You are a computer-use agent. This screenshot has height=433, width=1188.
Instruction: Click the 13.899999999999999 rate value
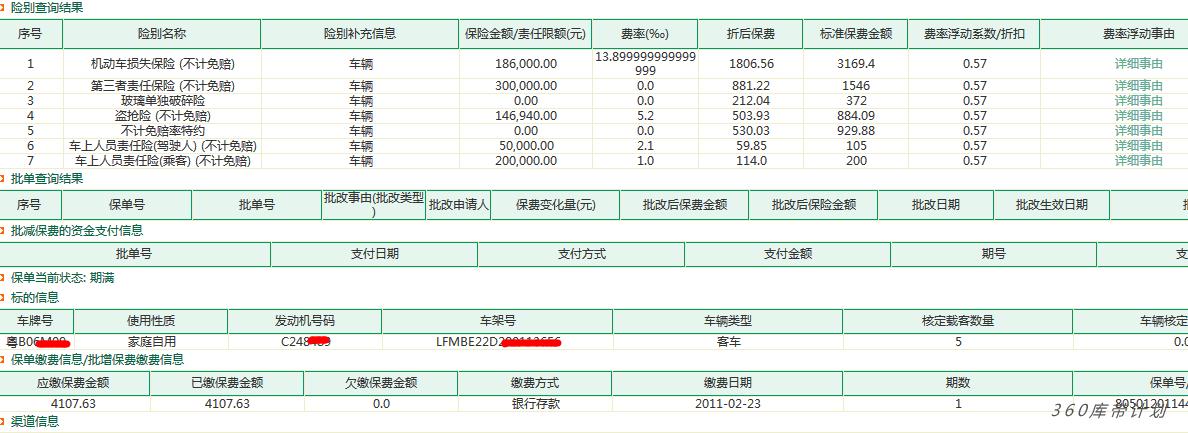point(645,64)
